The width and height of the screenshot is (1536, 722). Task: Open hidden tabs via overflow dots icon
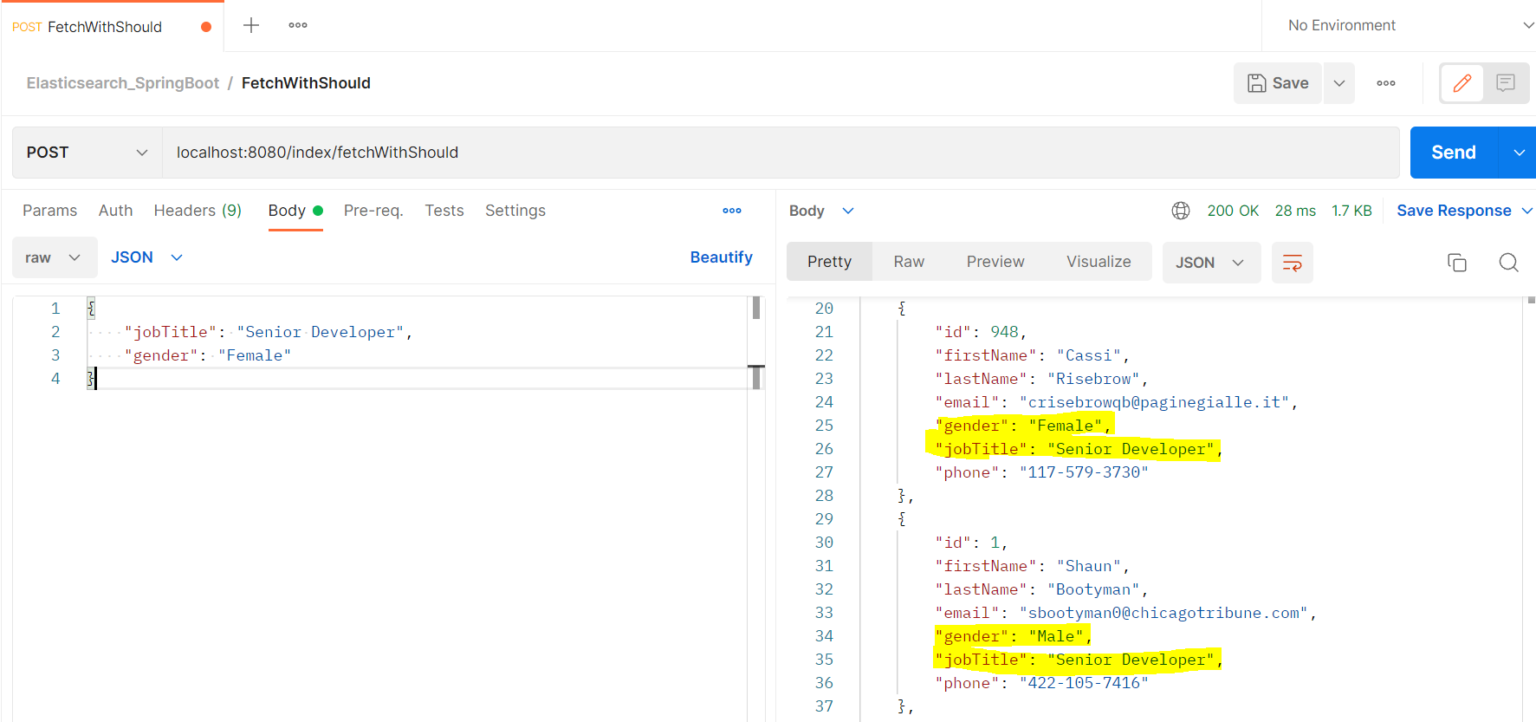click(297, 25)
